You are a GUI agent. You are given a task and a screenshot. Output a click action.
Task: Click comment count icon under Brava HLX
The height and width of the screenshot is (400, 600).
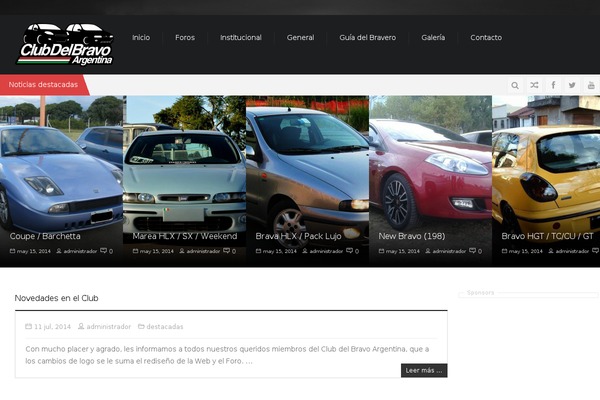click(x=349, y=251)
